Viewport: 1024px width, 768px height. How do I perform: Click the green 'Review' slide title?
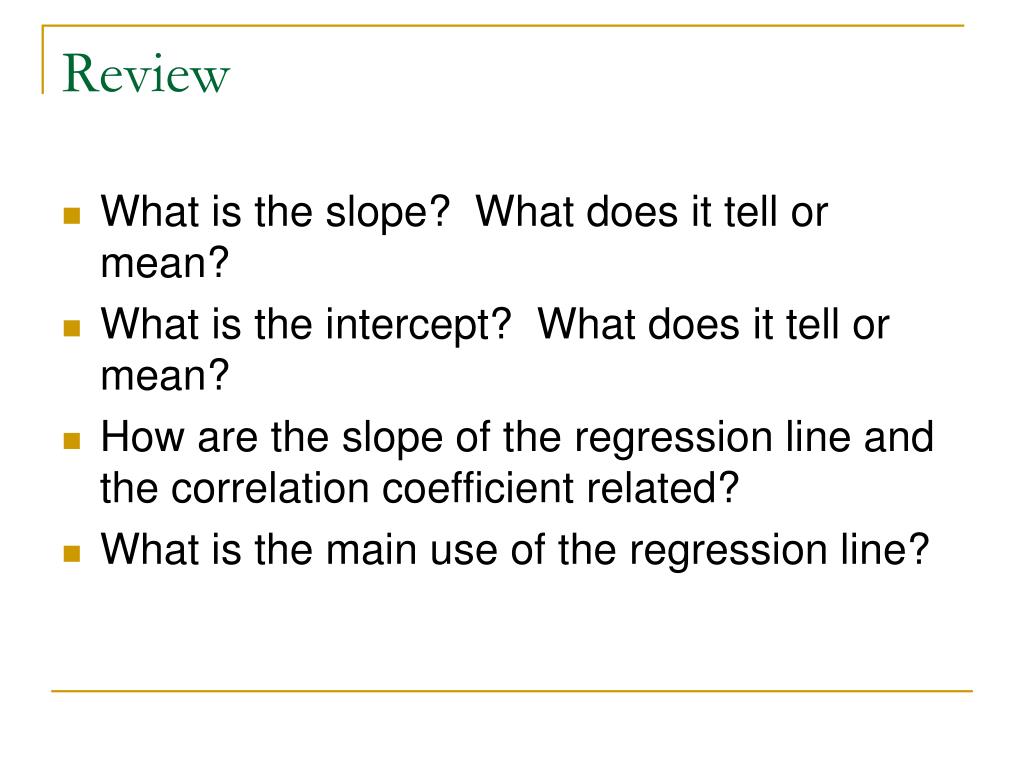(146, 74)
